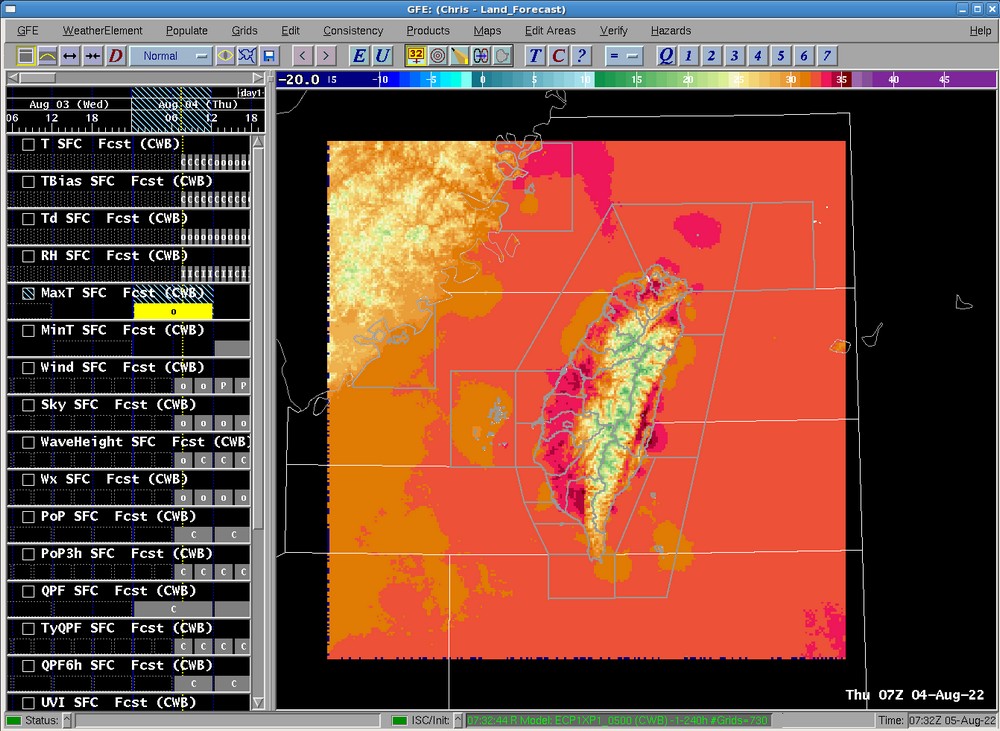Click the red C toolbar icon
The height and width of the screenshot is (731, 1000).
558,56
